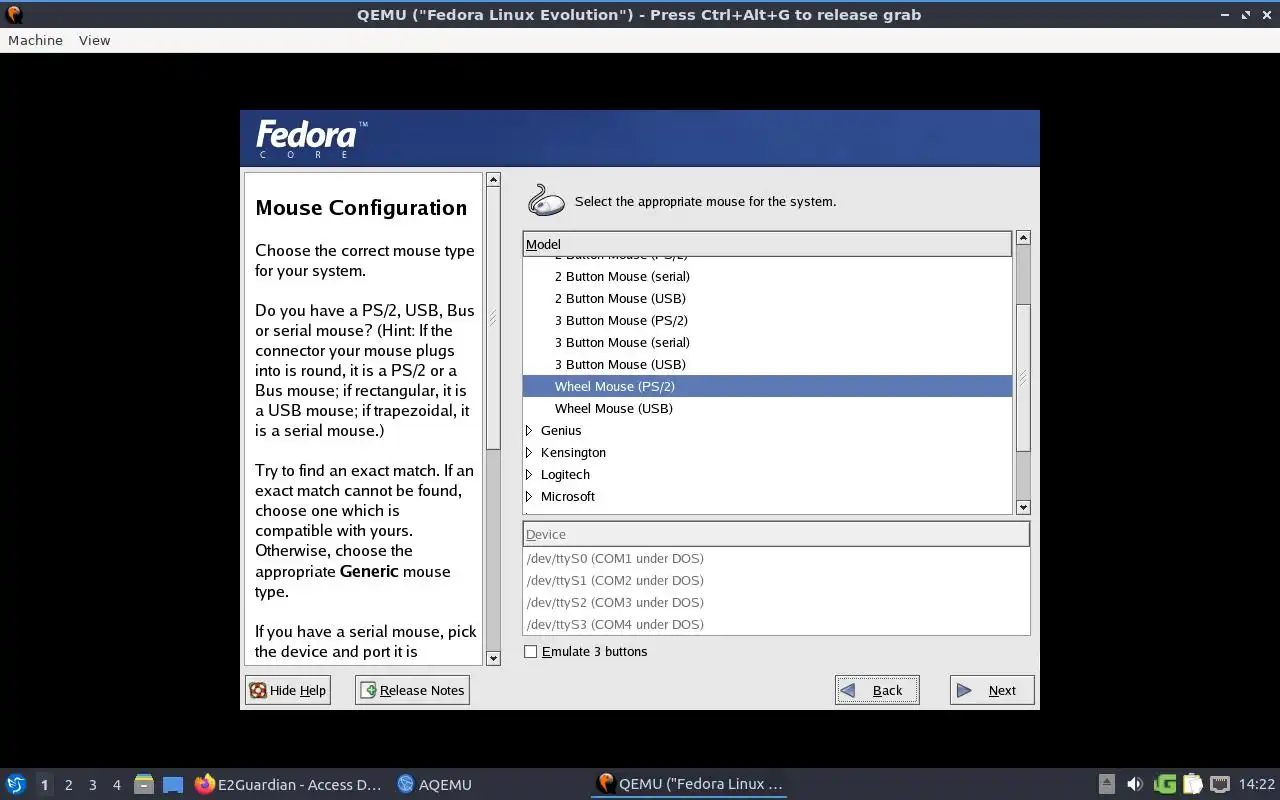The height and width of the screenshot is (800, 1280).
Task: Click the removable media tray icon
Action: [1106, 785]
